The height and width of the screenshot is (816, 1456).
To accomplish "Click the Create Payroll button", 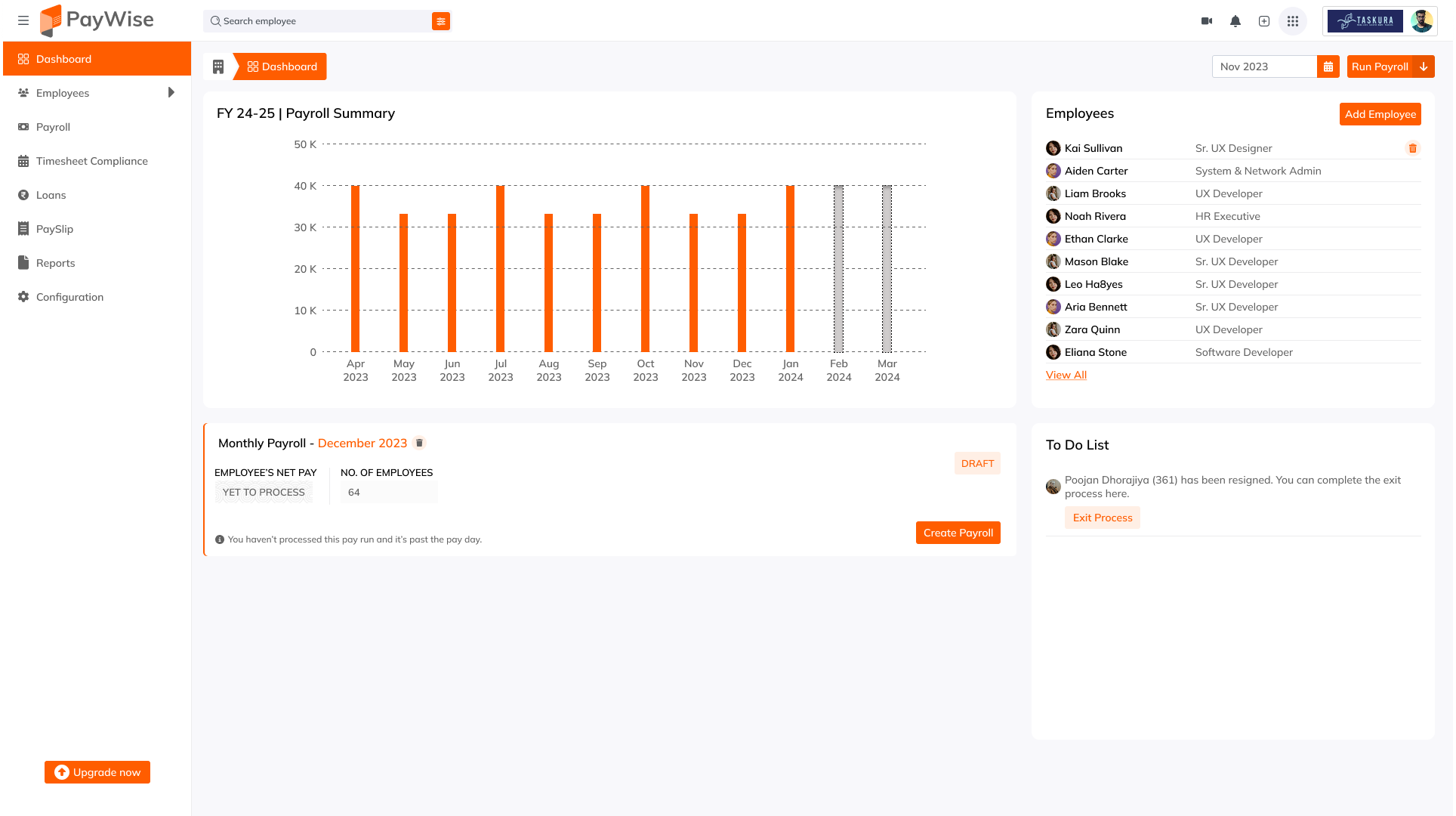I will click(958, 533).
